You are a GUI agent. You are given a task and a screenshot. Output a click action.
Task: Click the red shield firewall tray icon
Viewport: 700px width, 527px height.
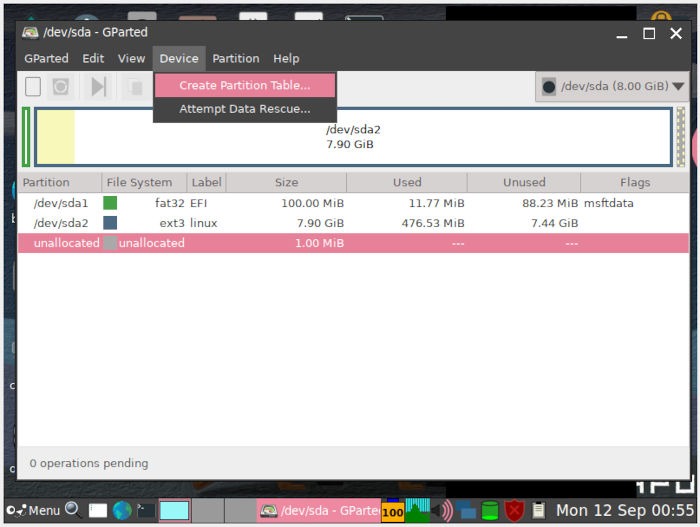point(514,510)
